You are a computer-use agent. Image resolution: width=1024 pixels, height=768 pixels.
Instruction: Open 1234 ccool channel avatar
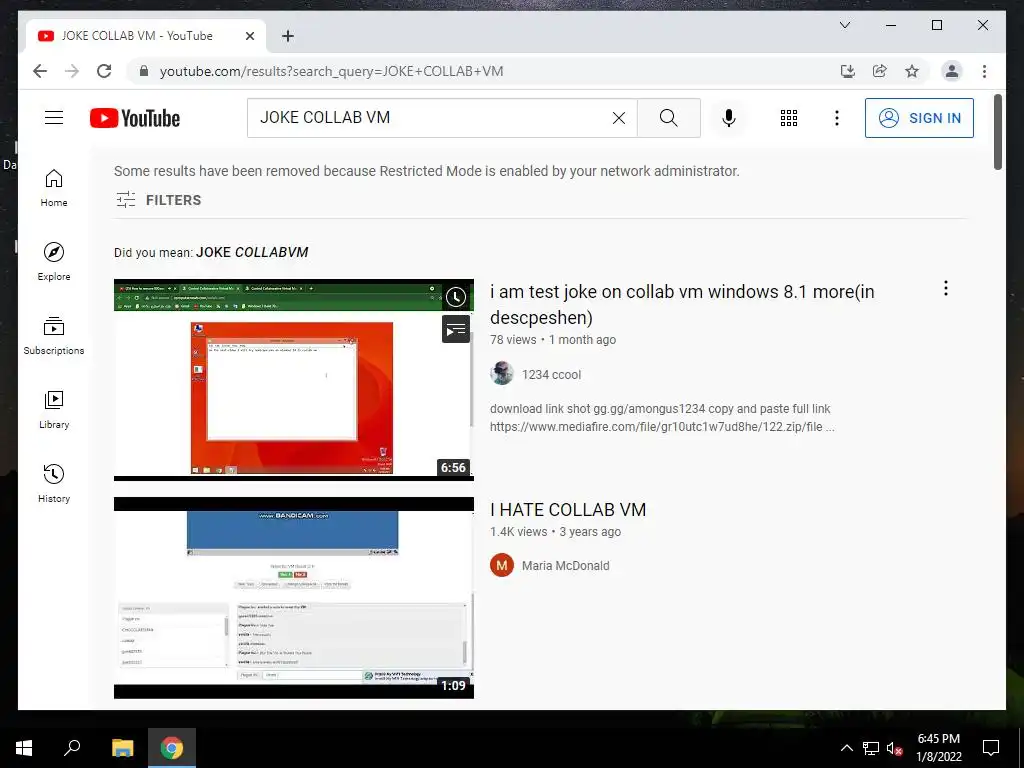(502, 374)
